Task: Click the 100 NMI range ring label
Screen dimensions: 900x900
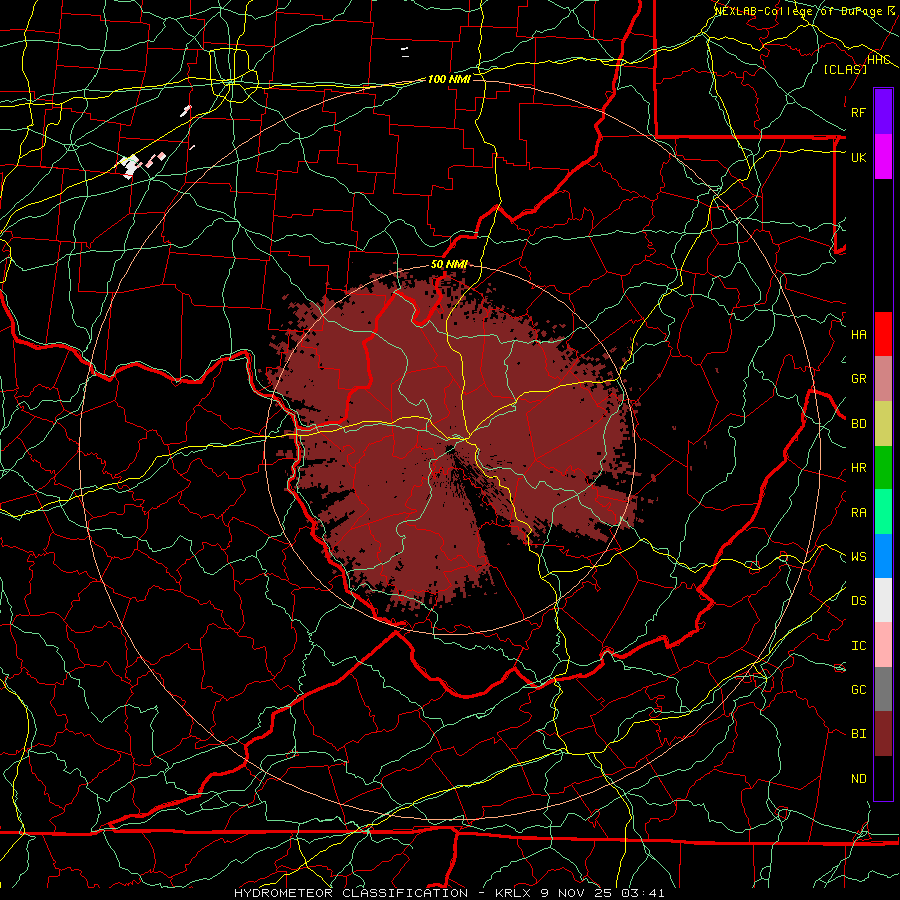Action: pyautogui.click(x=449, y=79)
